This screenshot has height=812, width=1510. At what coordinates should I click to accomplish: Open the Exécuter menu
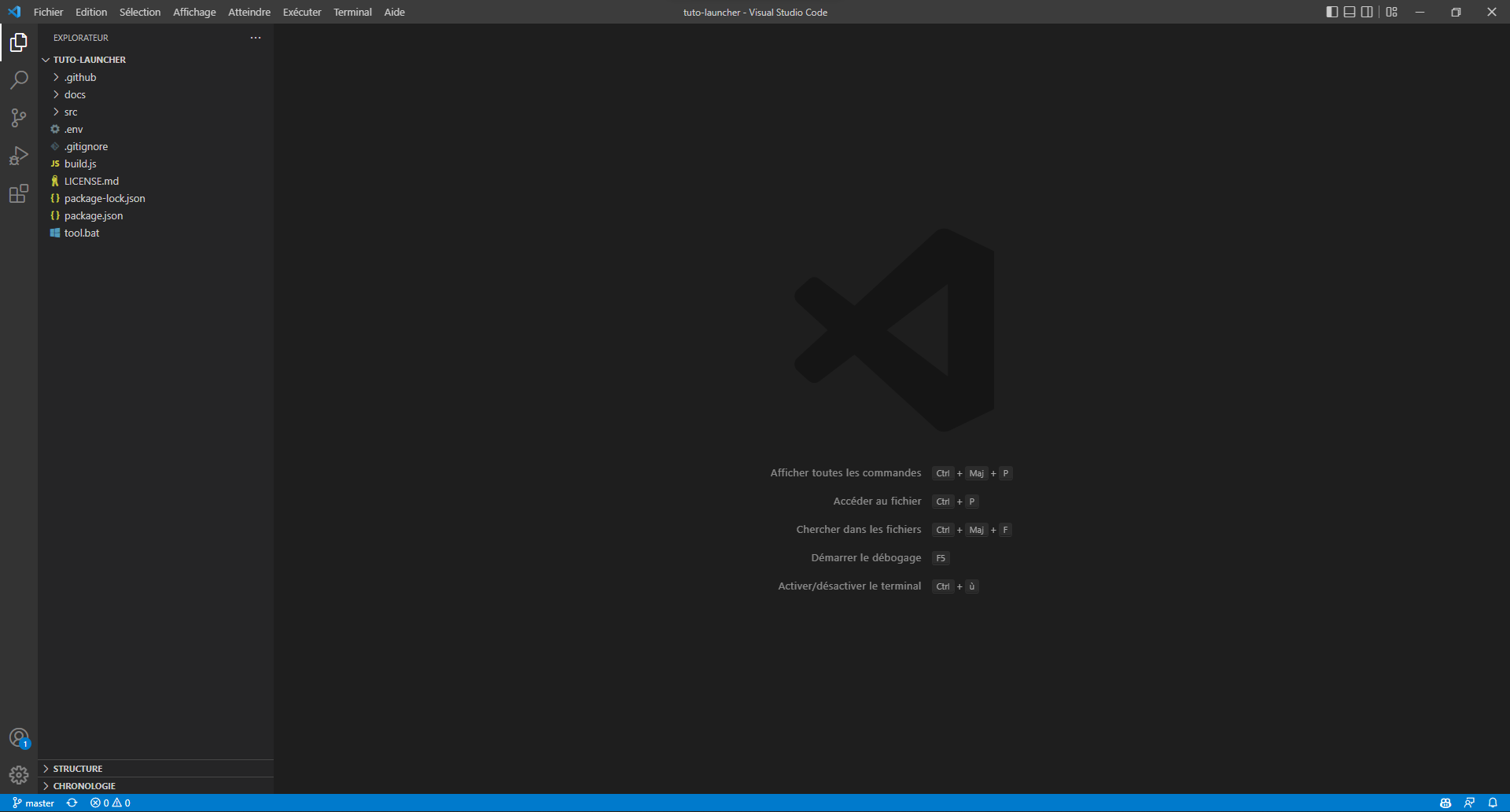pos(302,12)
